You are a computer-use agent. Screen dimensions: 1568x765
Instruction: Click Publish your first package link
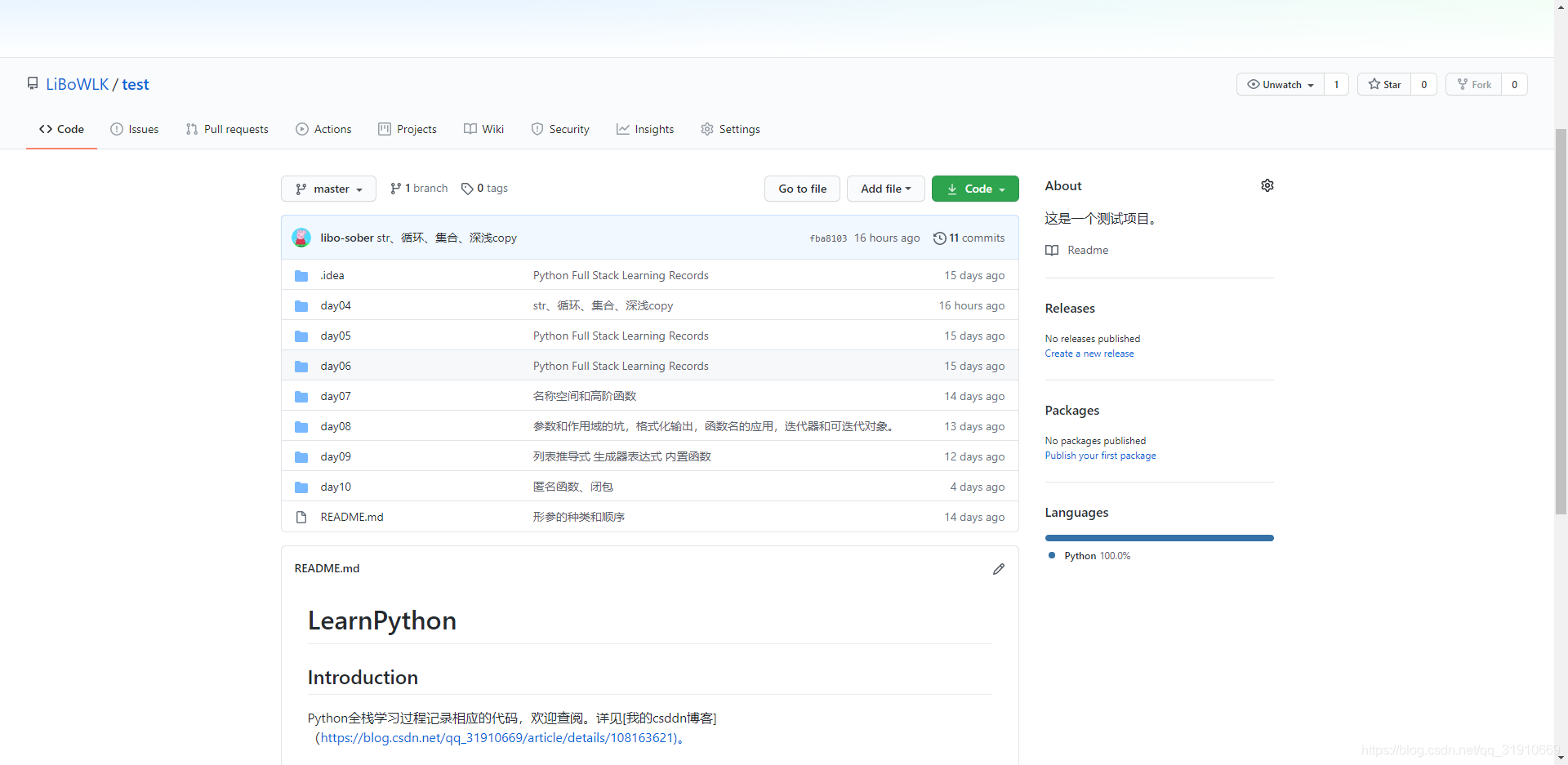[x=1100, y=456]
